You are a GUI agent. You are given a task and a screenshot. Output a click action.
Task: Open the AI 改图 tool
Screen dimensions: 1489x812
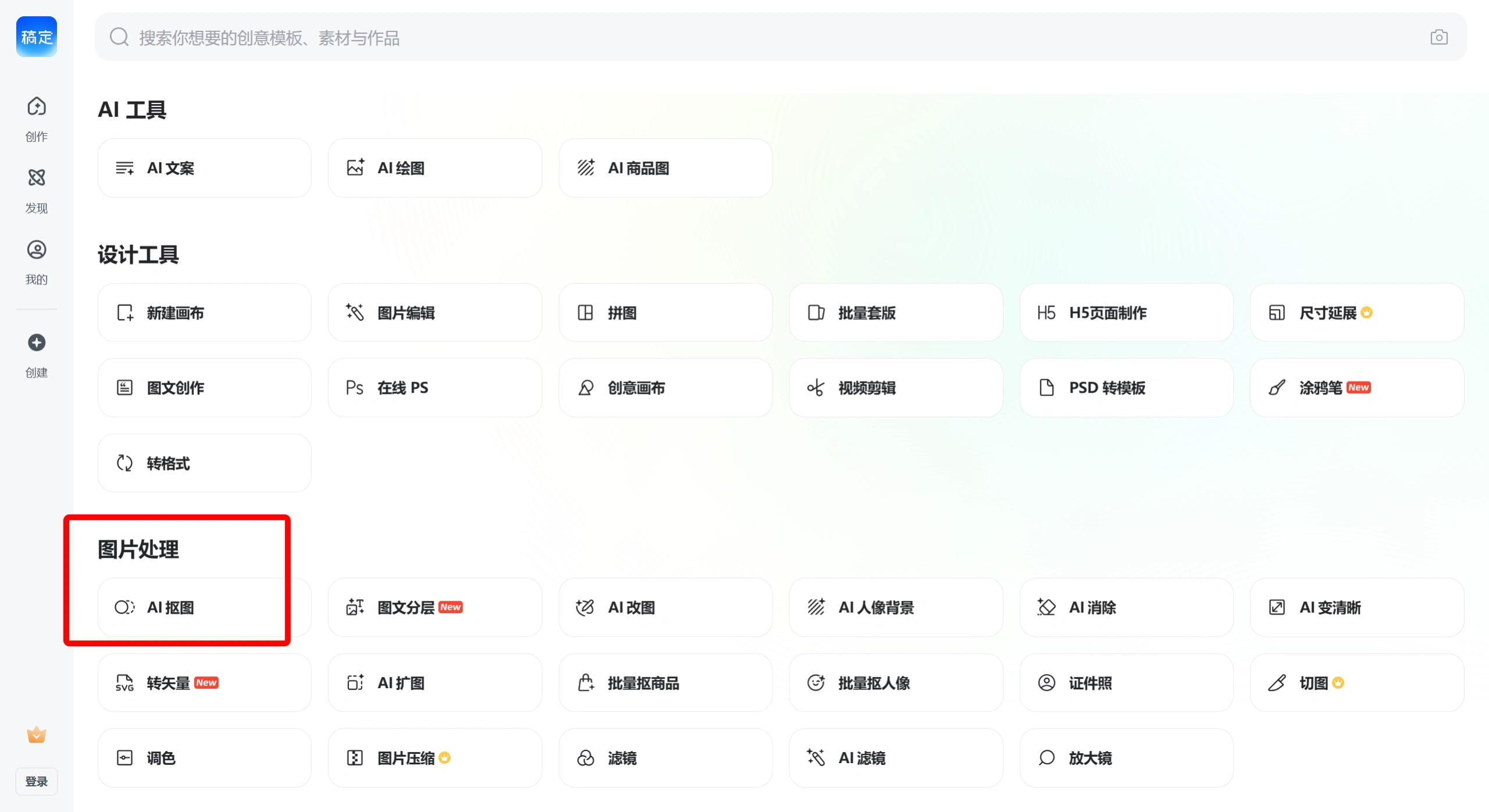pos(665,608)
